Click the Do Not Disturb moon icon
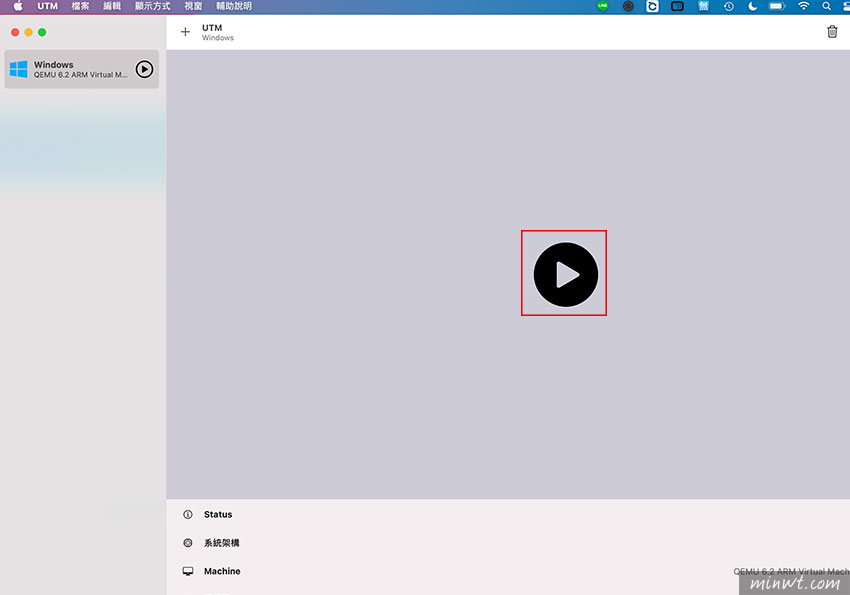Viewport: 850px width, 595px height. (x=752, y=7)
